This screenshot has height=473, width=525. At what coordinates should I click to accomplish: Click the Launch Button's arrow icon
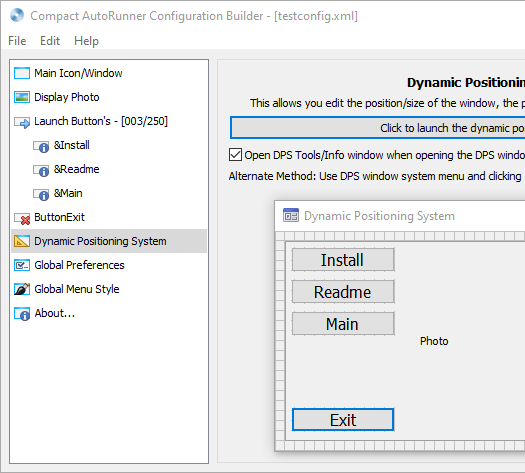22,122
